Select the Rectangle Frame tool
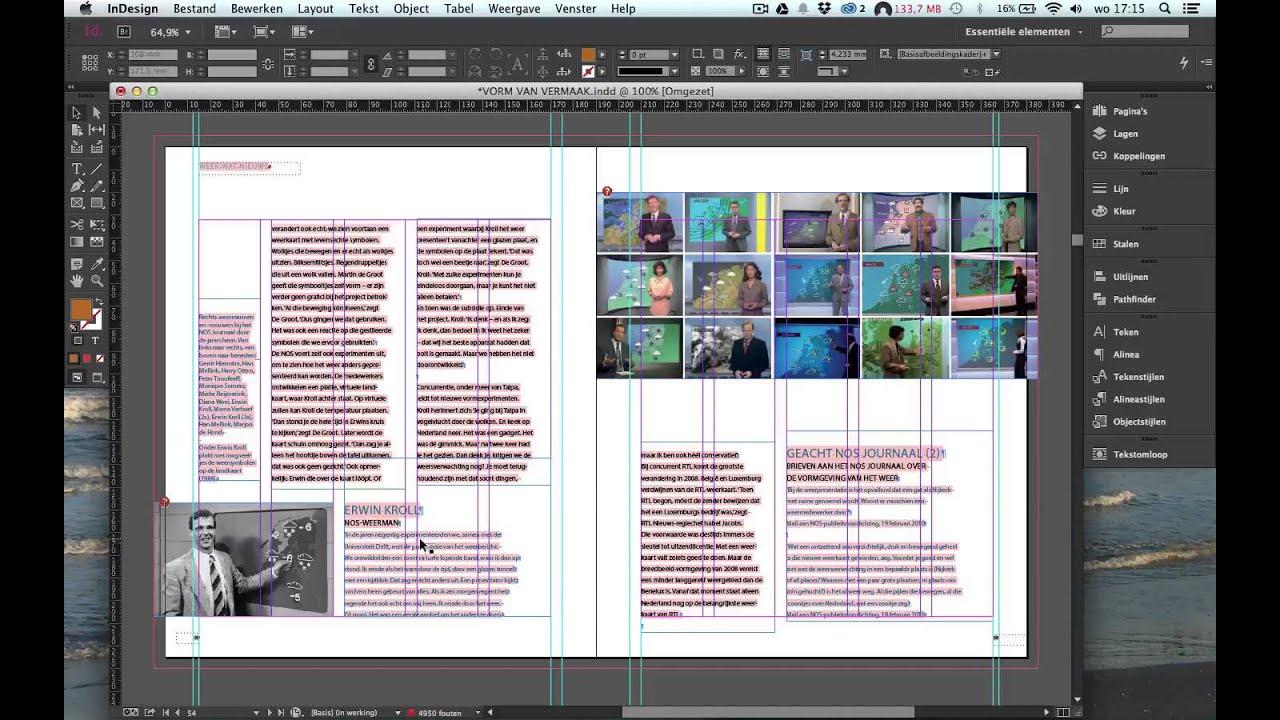Viewport: 1280px width, 720px height. pos(76,203)
